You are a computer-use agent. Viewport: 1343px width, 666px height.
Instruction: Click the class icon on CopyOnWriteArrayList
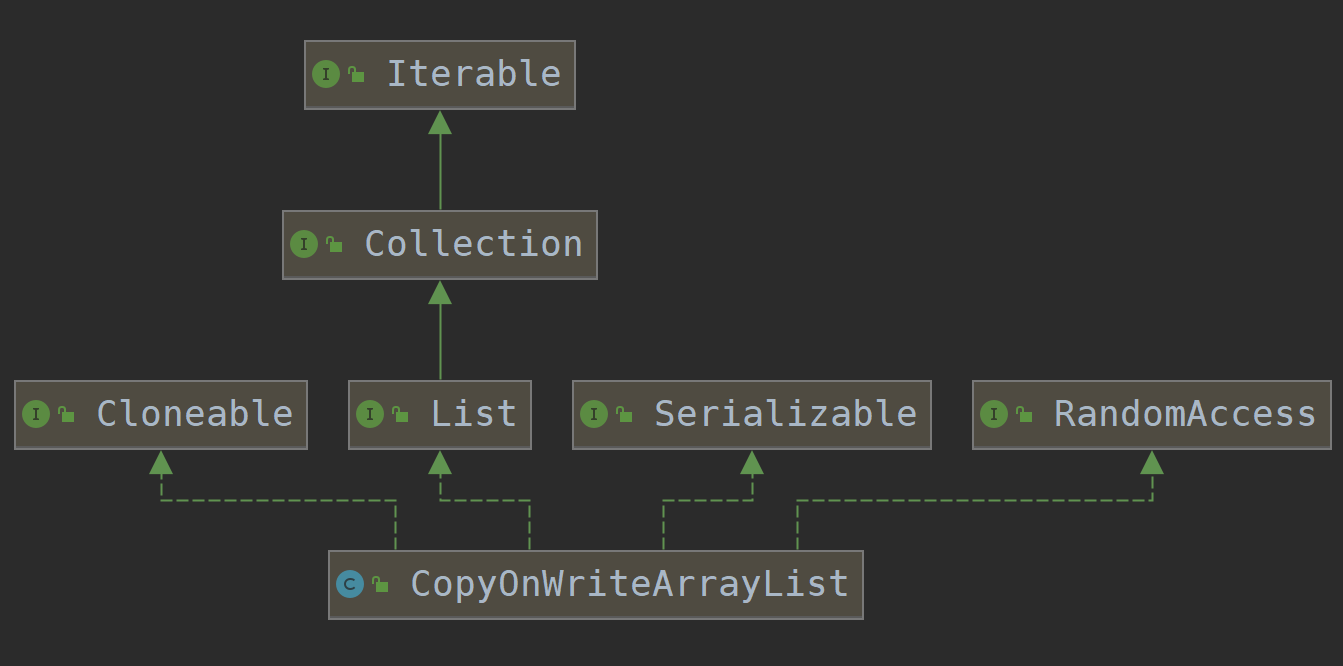350,585
